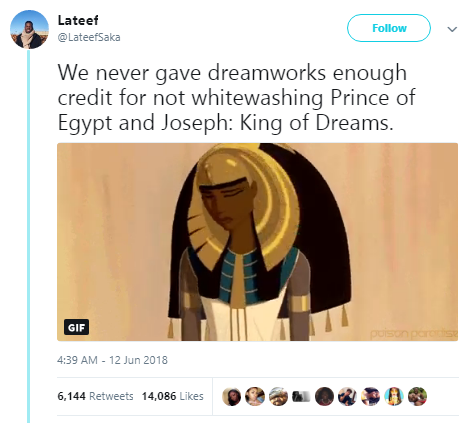Click the GIF badge label

tap(76, 327)
